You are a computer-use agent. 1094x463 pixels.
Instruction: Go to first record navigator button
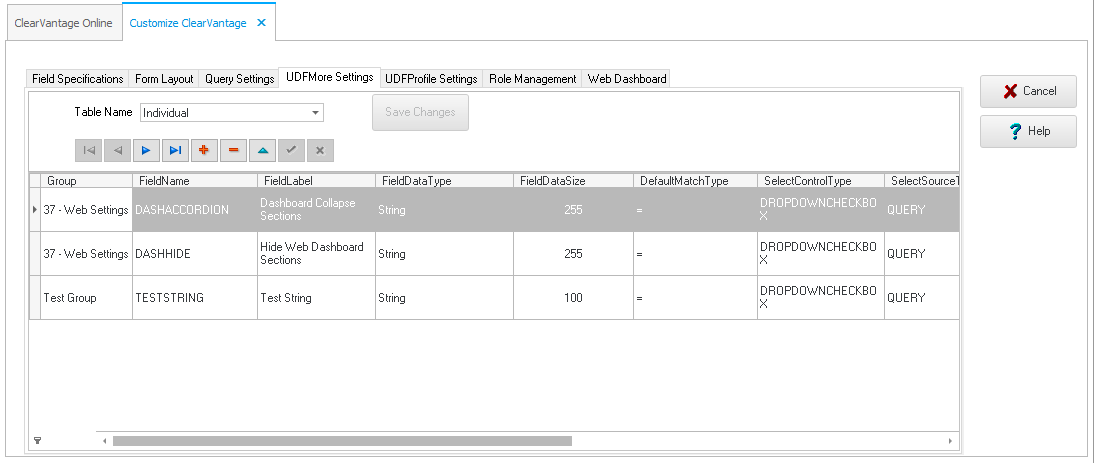pos(89,150)
